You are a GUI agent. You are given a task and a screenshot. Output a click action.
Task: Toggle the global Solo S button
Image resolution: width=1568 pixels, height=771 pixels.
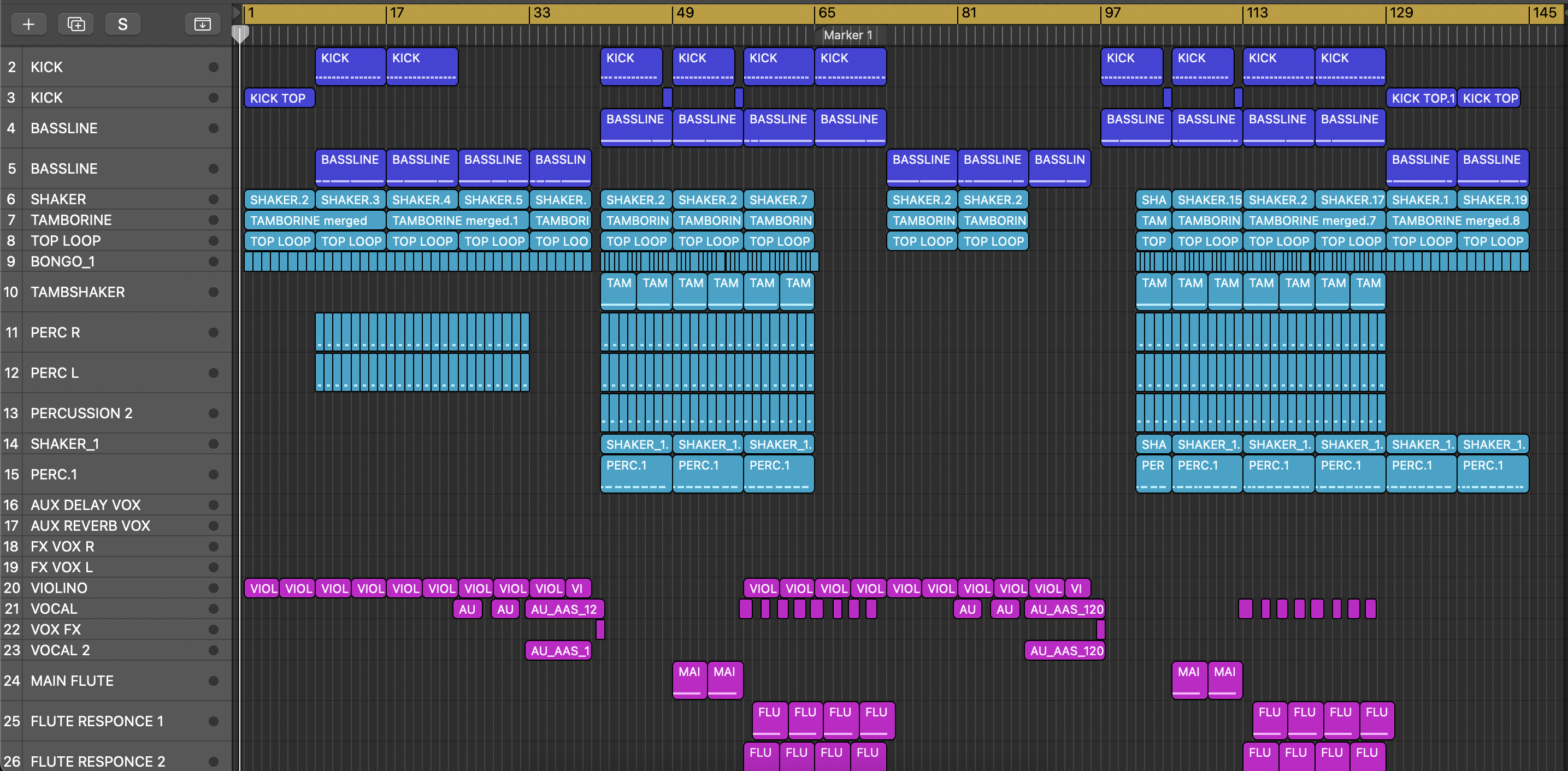click(122, 25)
